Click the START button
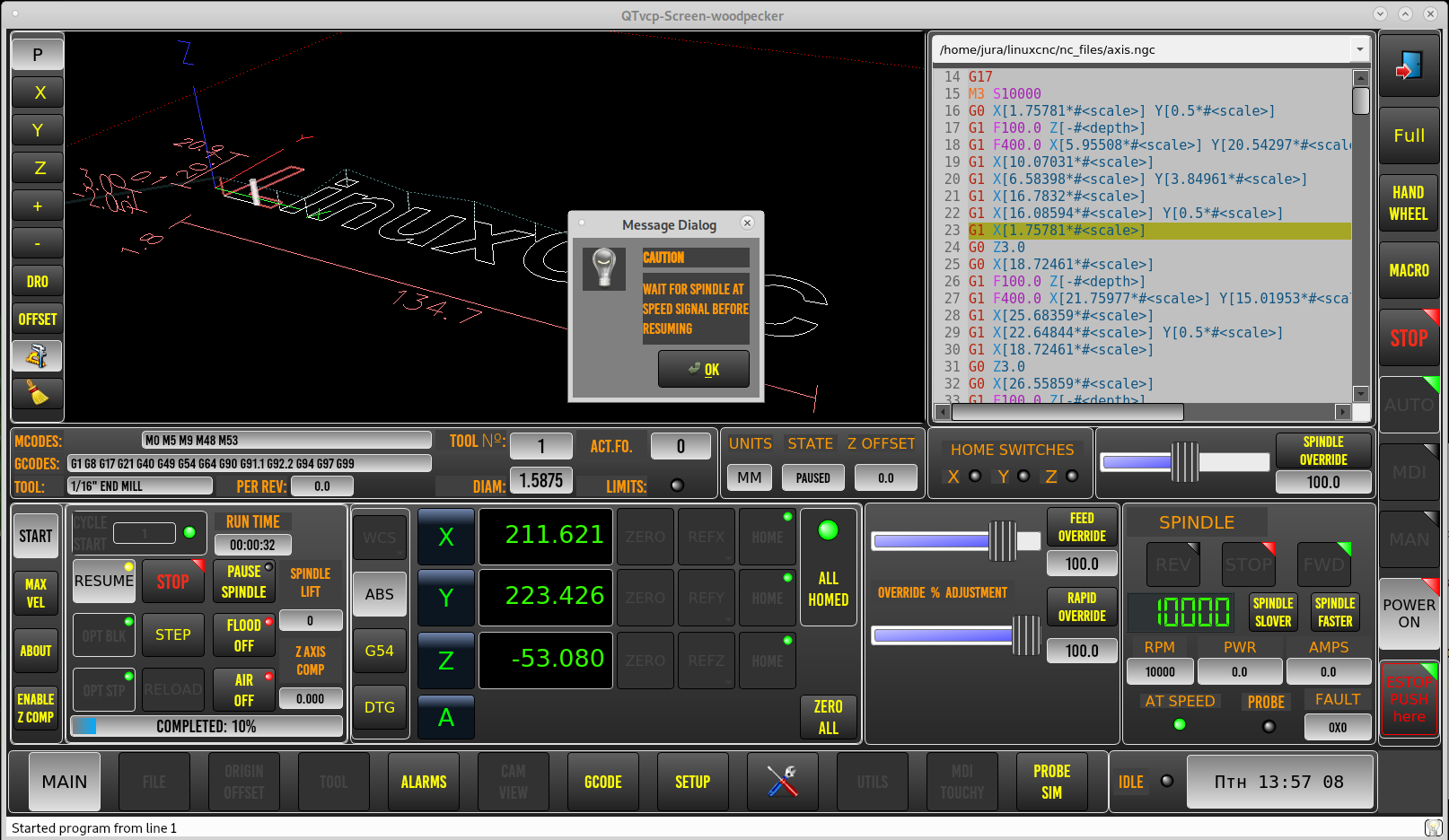The image size is (1449, 840). pos(36,536)
